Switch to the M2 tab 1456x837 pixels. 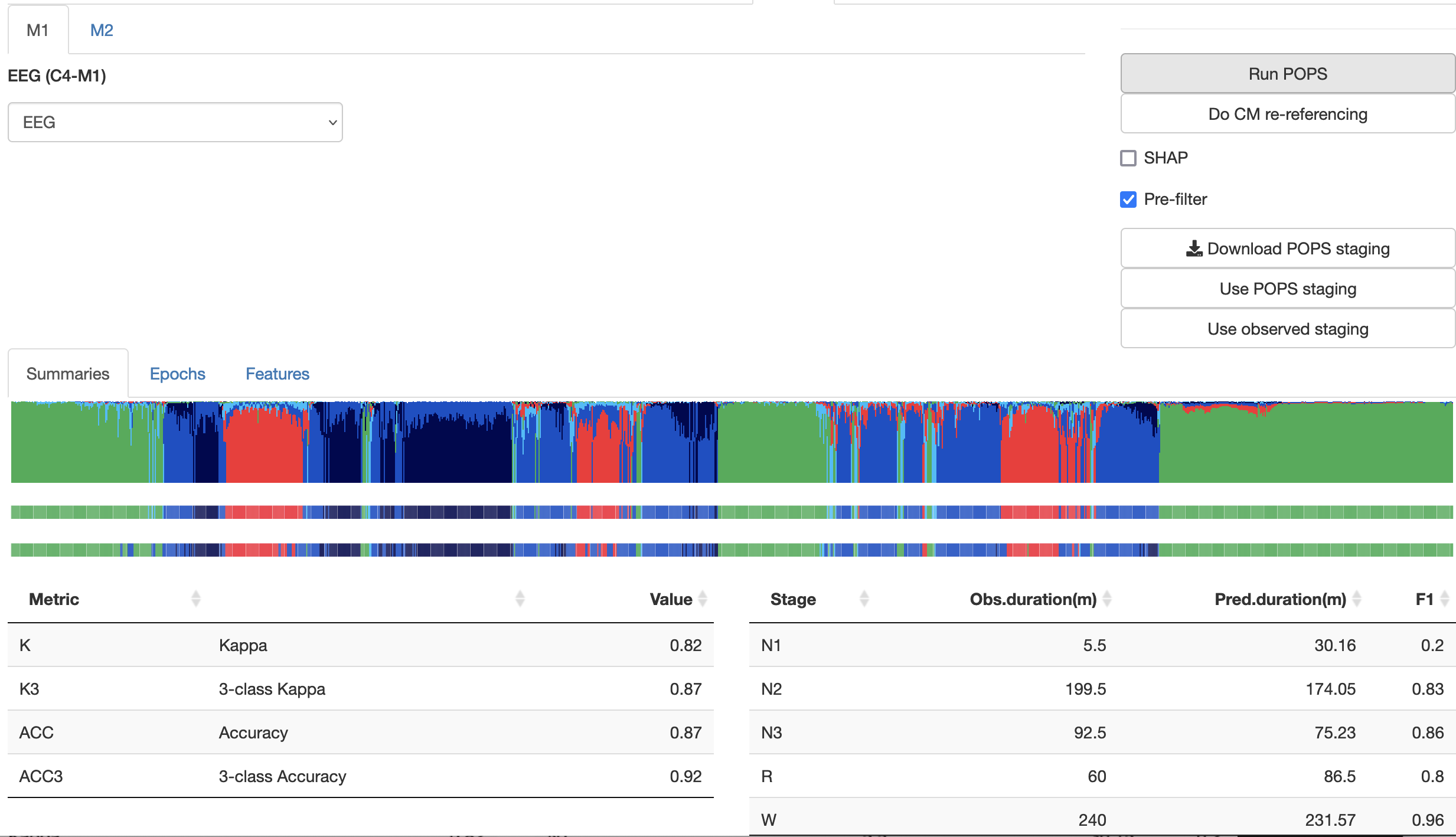[x=101, y=30]
